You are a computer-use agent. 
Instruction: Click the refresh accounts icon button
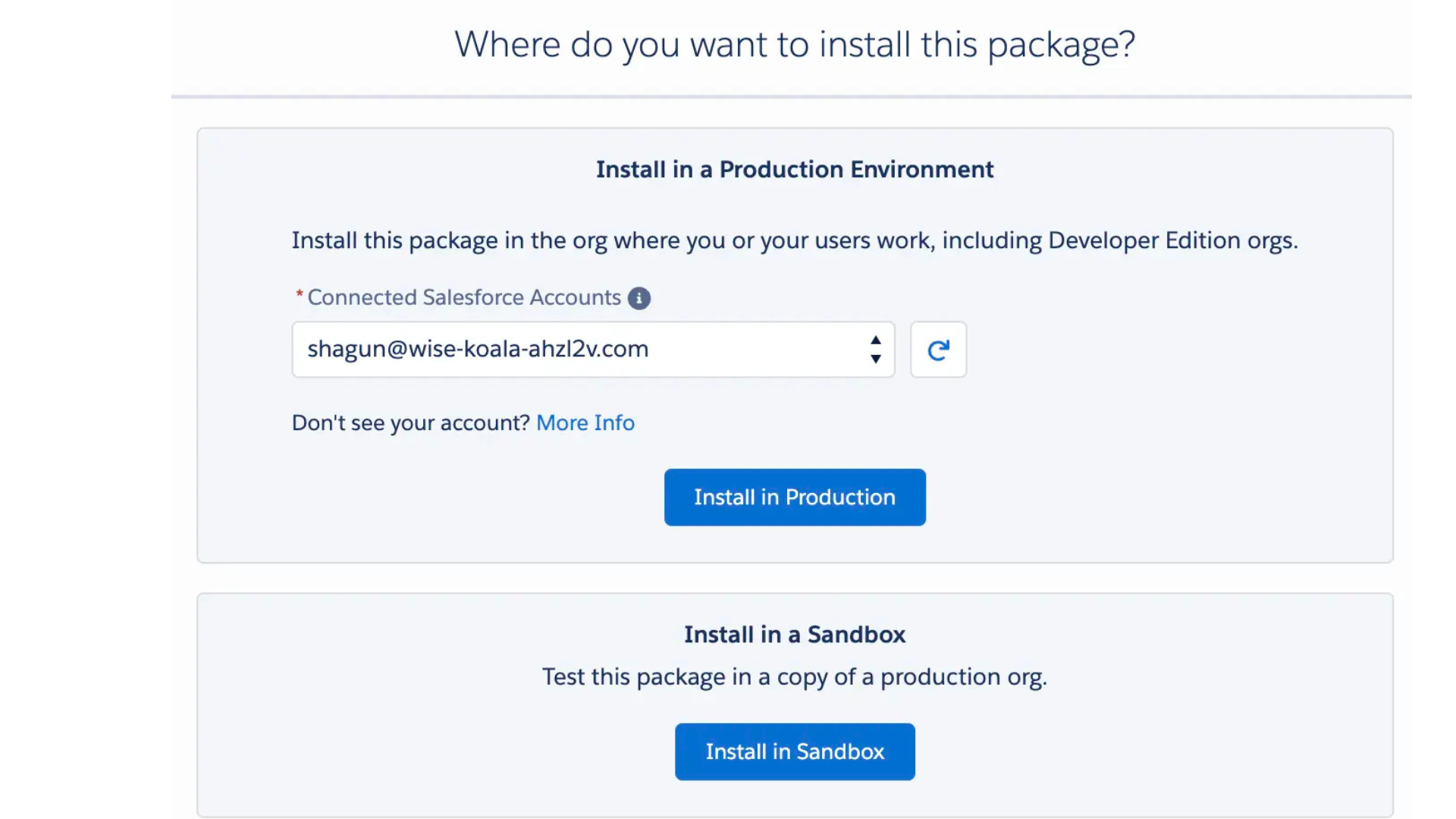tap(938, 350)
